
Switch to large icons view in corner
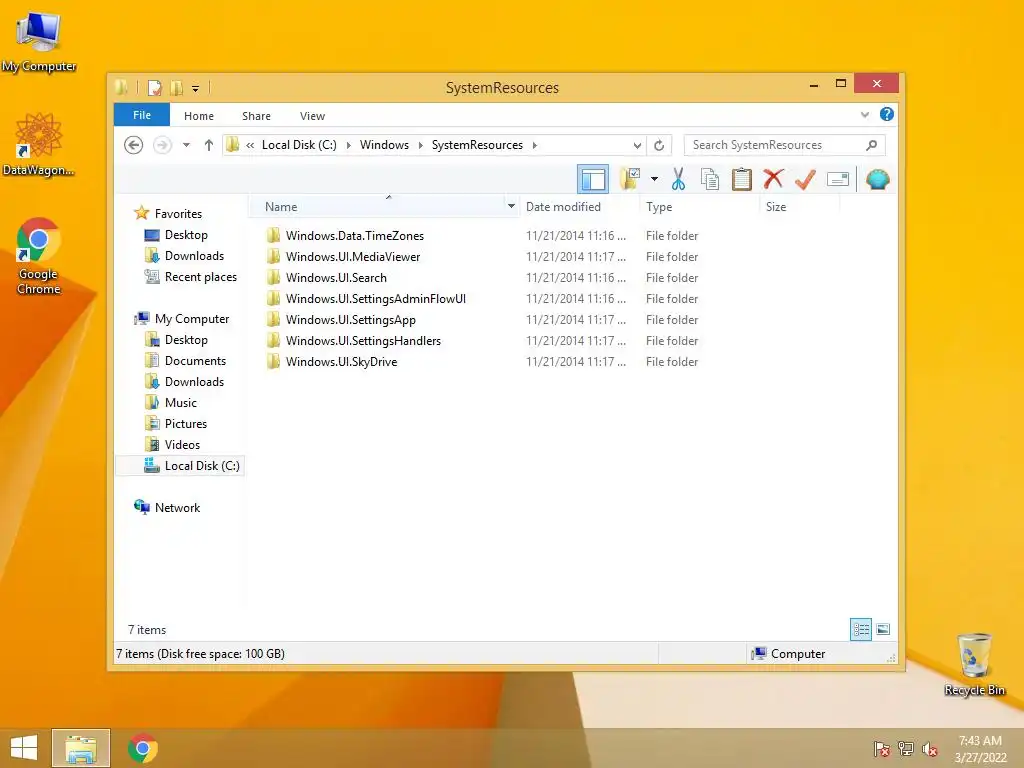point(883,630)
